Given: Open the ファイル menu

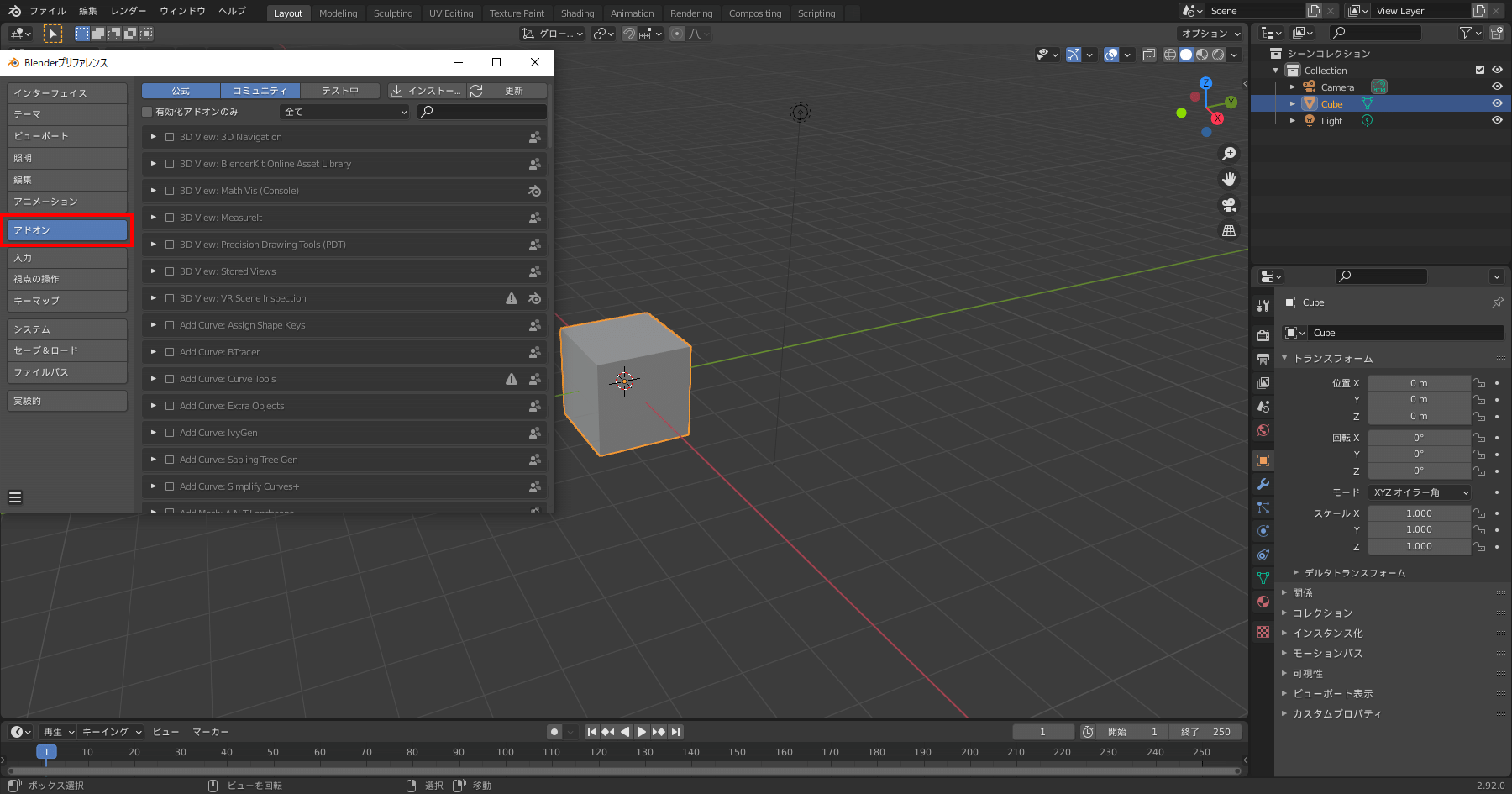Looking at the screenshot, I should [x=48, y=11].
